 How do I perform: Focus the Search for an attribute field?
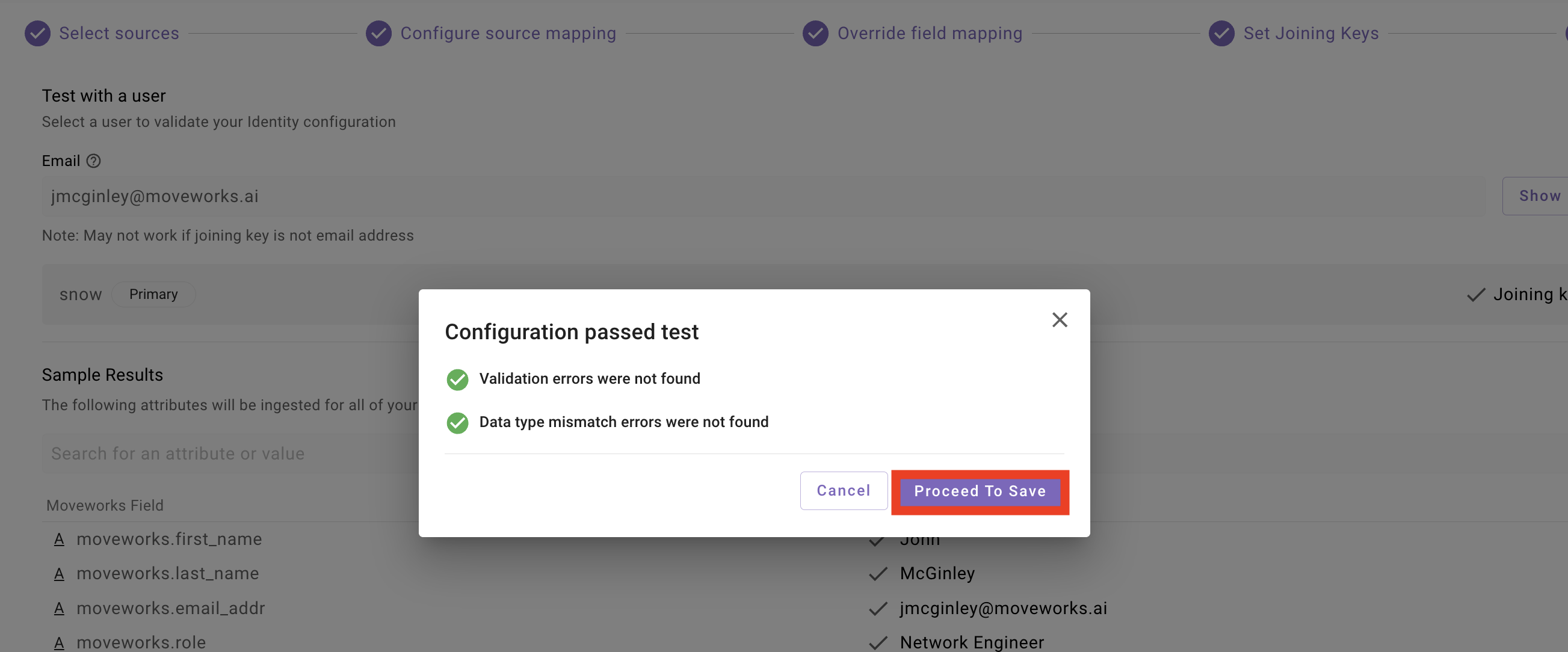[x=230, y=454]
